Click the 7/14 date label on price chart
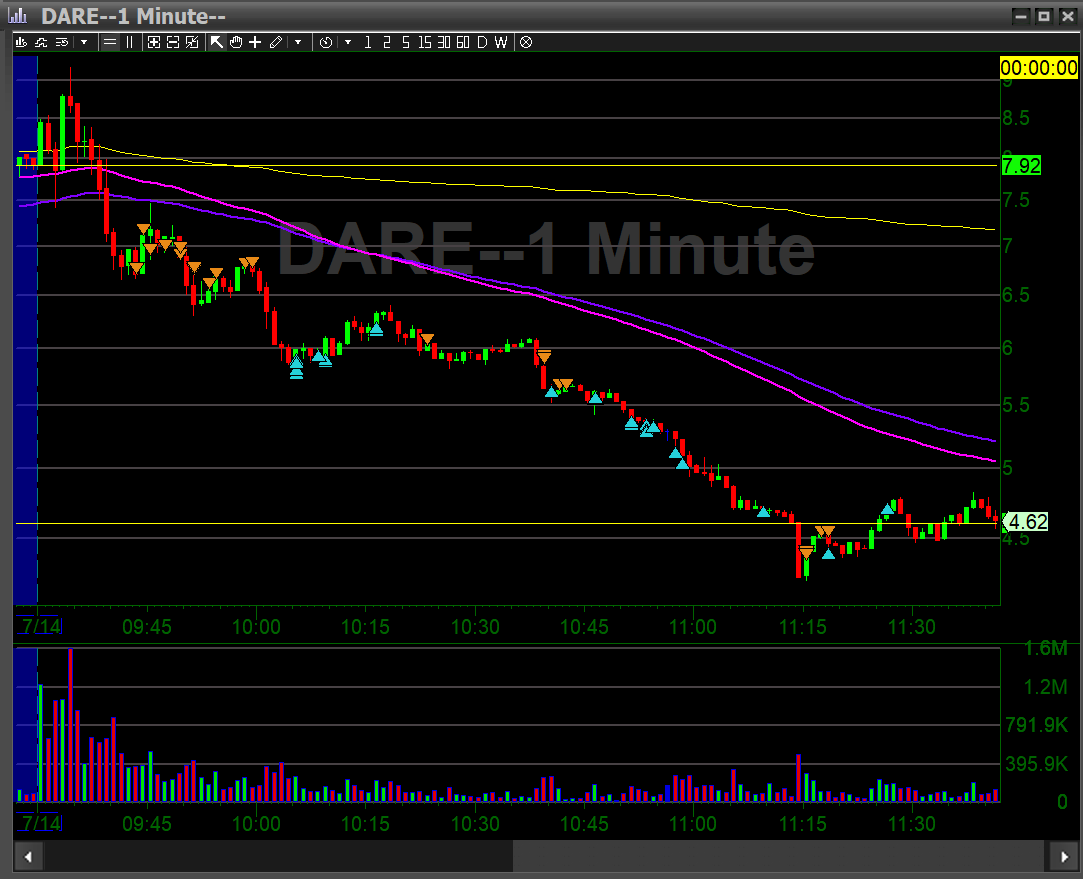Viewport: 1083px width, 879px height. coord(41,626)
